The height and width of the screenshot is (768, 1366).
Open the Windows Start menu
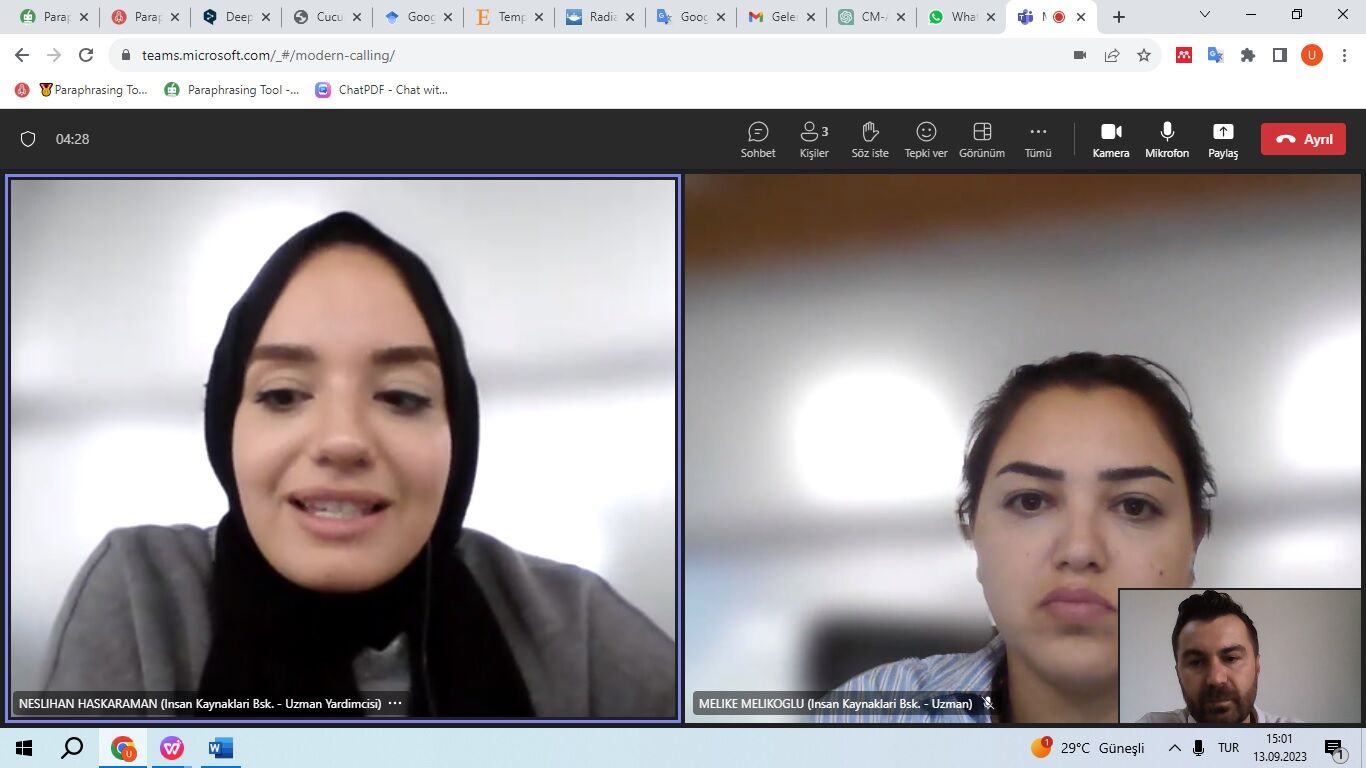pyautogui.click(x=24, y=748)
